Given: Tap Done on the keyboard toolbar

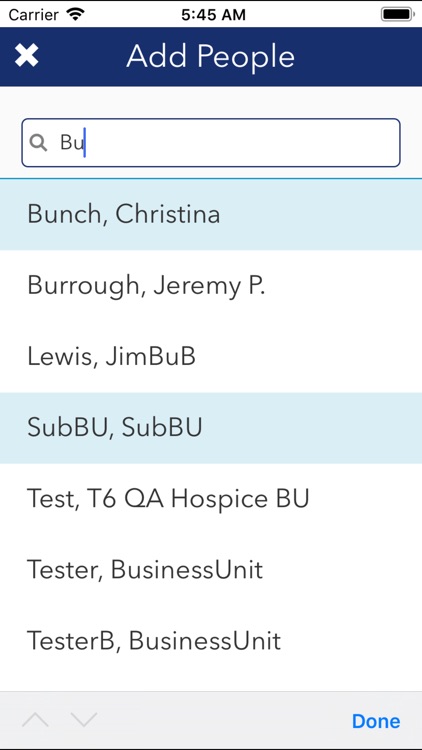Looking at the screenshot, I should point(376,721).
